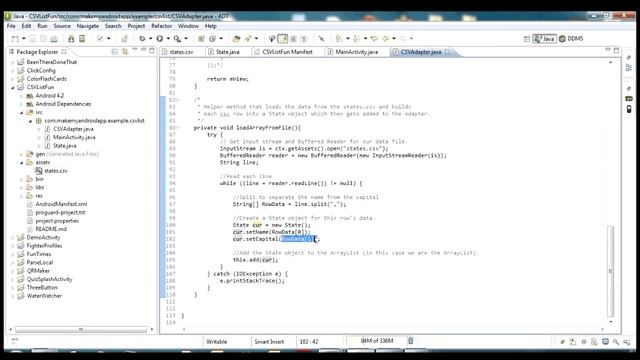Open the File menu

(x=11, y=26)
